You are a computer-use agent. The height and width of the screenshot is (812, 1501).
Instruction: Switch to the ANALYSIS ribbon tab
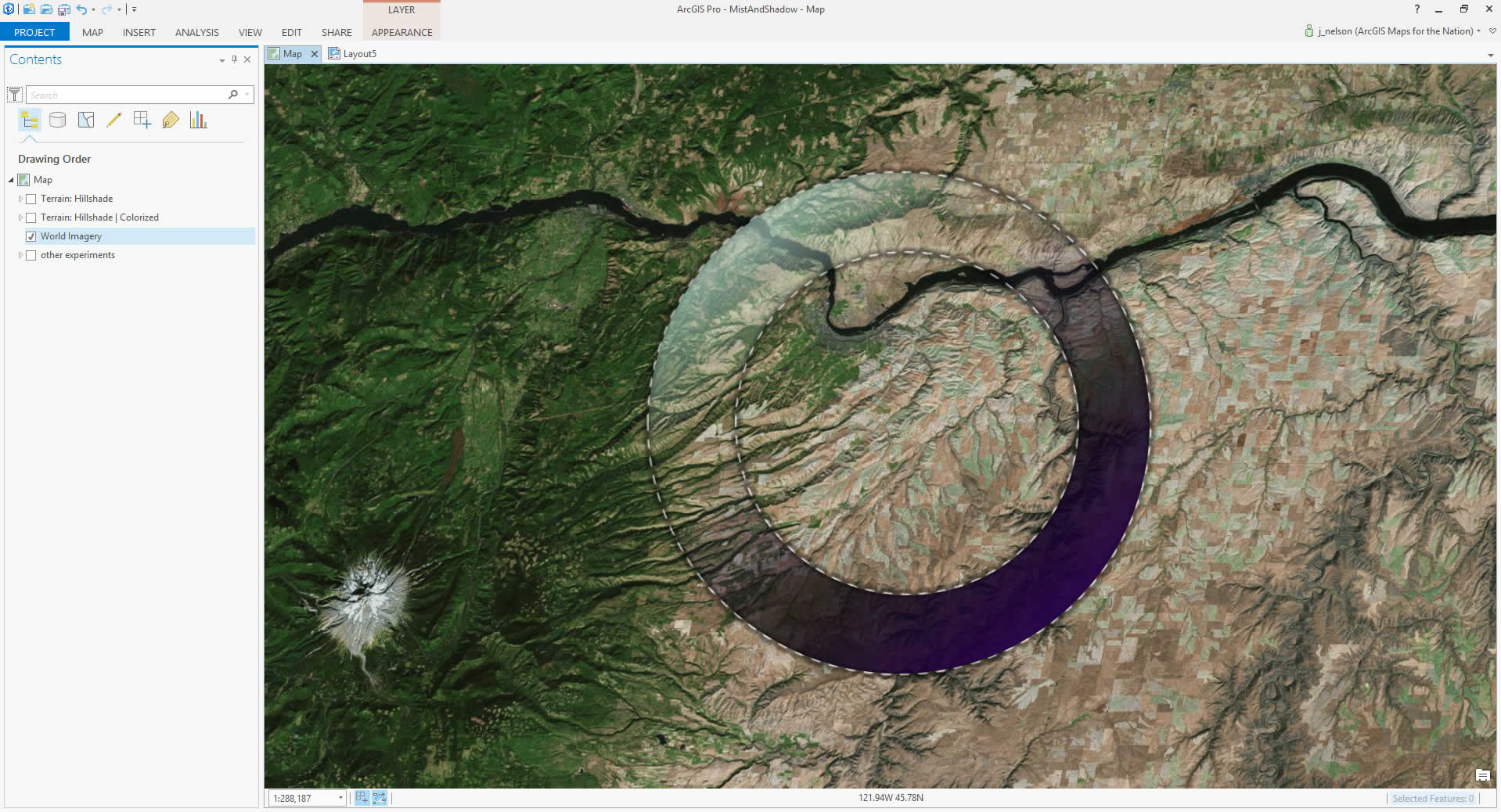coord(197,32)
